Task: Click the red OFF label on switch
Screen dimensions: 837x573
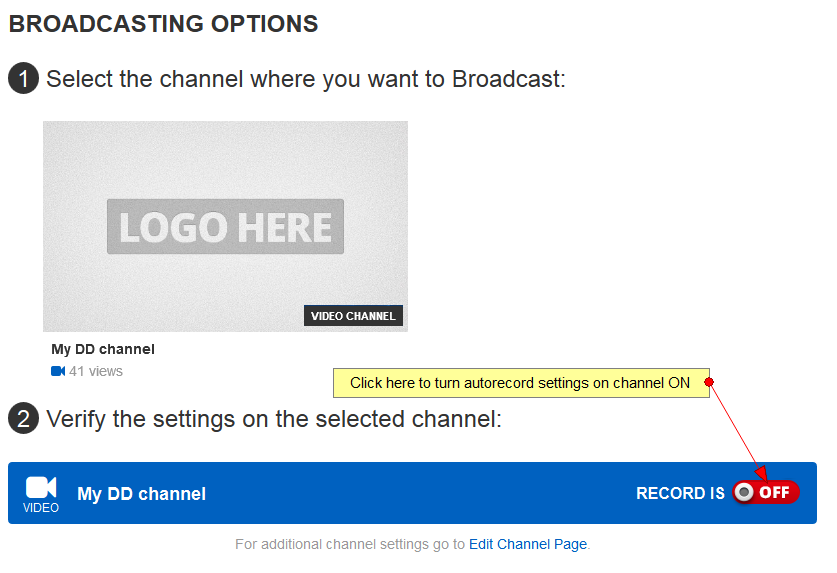Action: click(x=774, y=492)
